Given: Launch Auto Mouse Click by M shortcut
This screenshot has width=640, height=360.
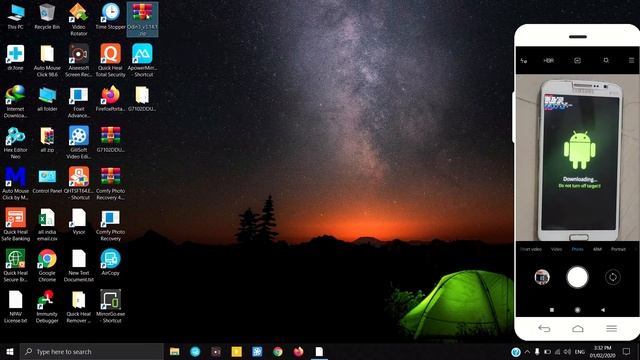Looking at the screenshot, I should 16,183.
